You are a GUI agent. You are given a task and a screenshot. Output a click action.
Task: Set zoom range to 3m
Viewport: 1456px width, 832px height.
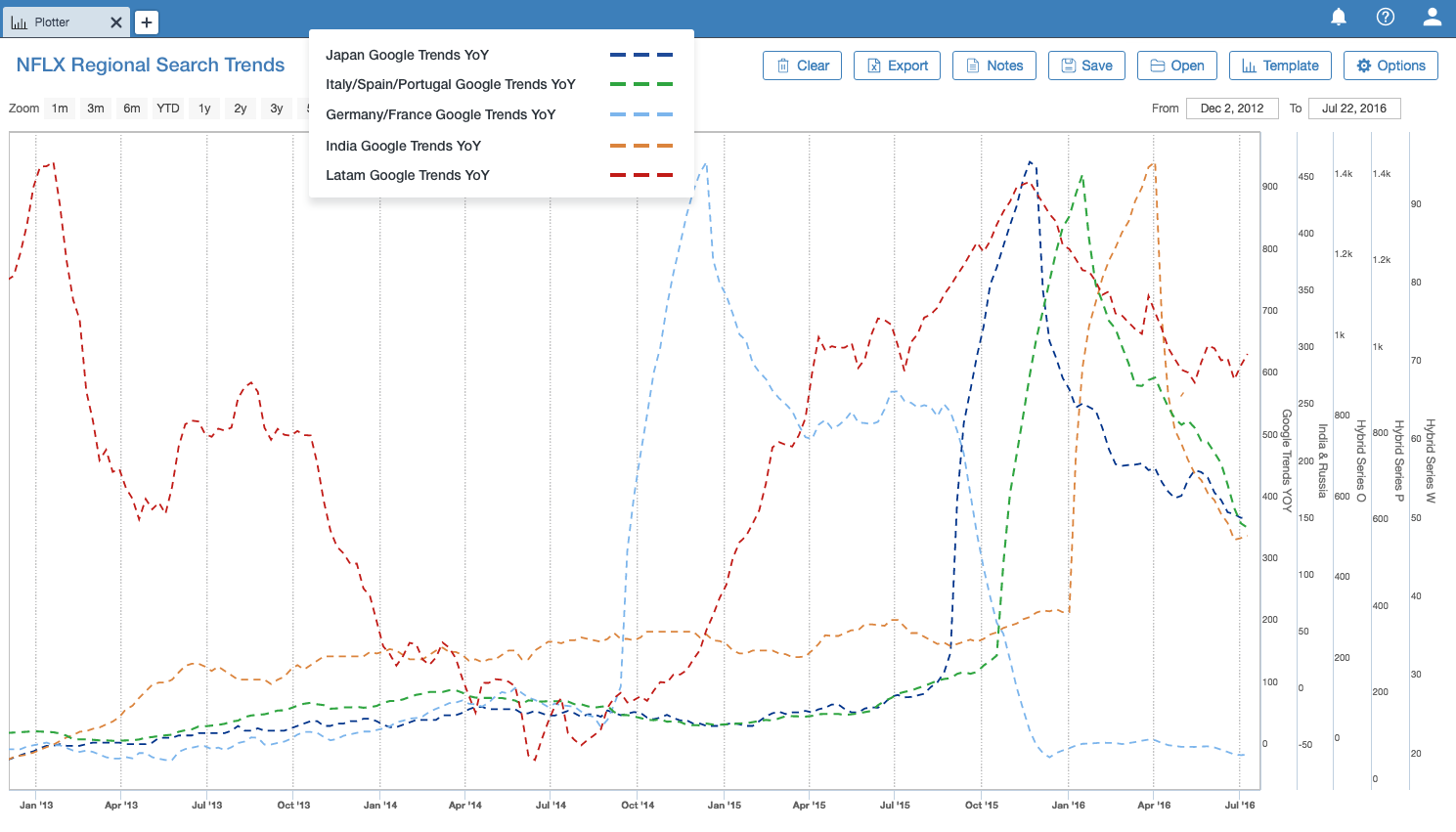coord(96,109)
